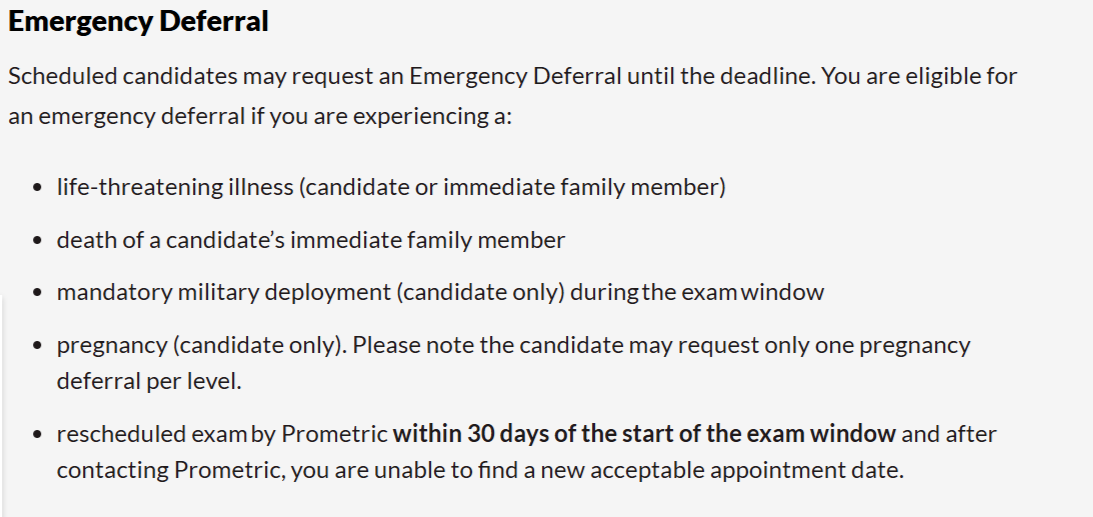Click the text mandatory military deployment
Image resolution: width=1093 pixels, height=517 pixels.
[224, 292]
